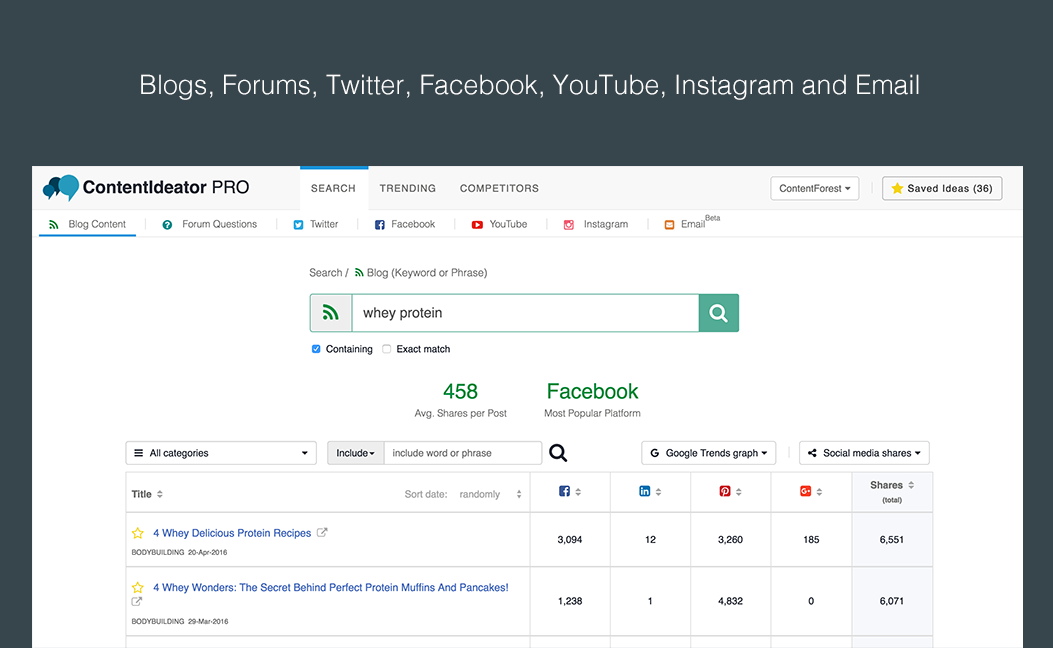Click the green search magnifier button

[719, 313]
